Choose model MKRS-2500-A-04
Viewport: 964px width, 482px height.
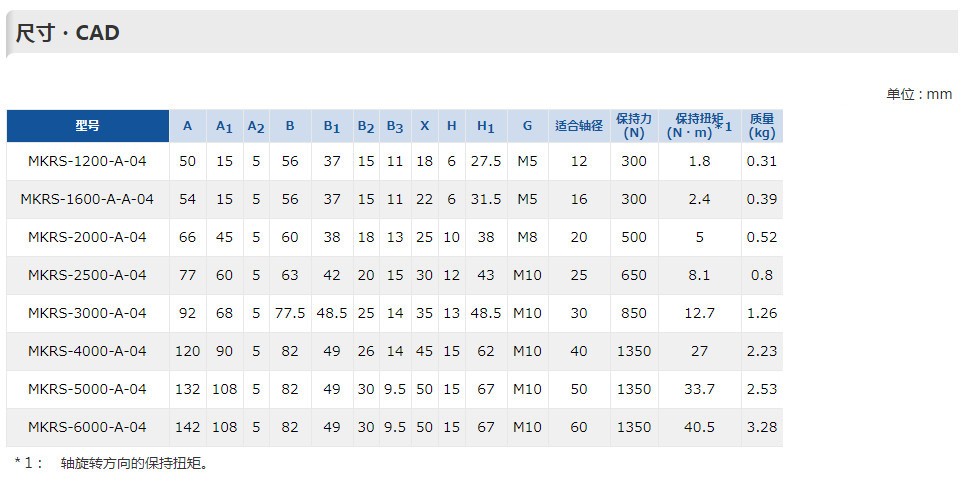click(x=87, y=275)
